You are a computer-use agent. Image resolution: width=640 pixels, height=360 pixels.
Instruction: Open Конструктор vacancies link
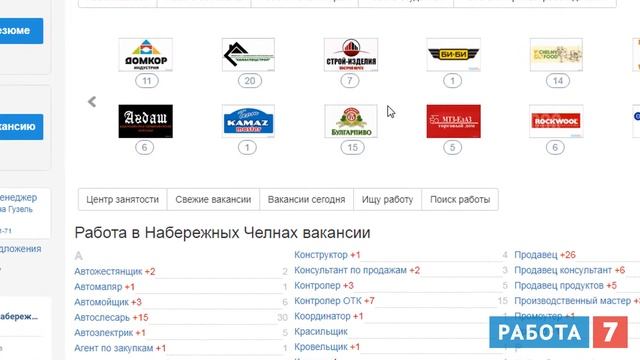321,255
